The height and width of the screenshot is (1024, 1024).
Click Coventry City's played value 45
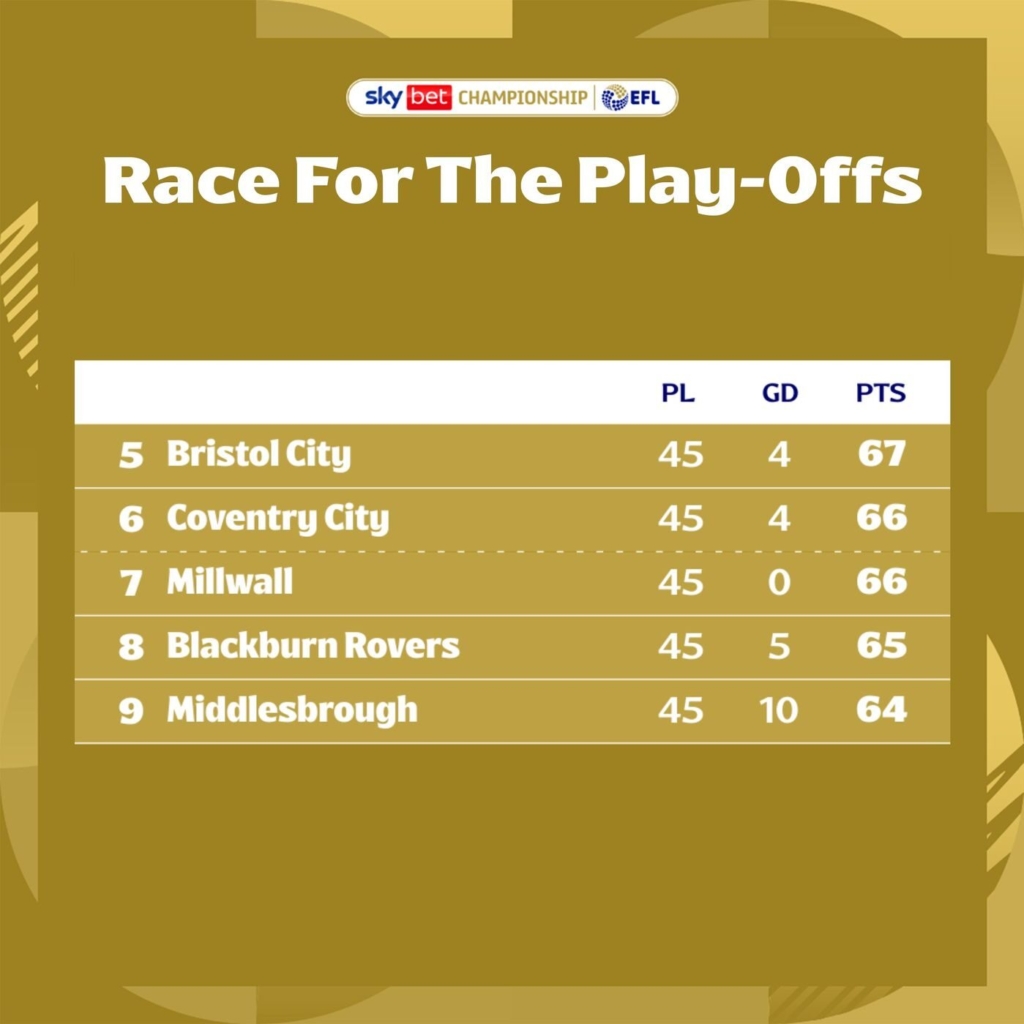click(x=680, y=519)
